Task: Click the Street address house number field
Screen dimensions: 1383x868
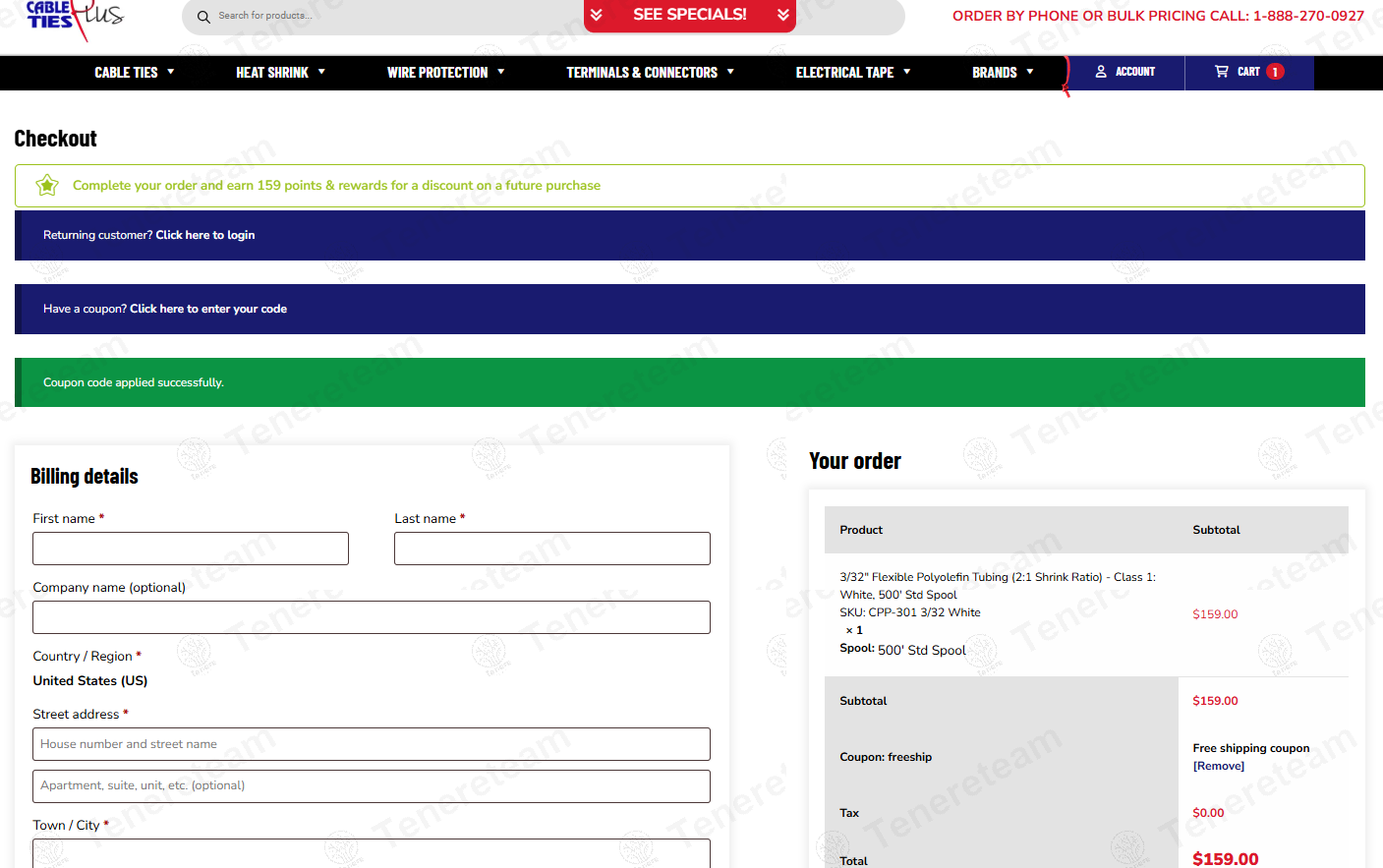Action: tap(372, 744)
